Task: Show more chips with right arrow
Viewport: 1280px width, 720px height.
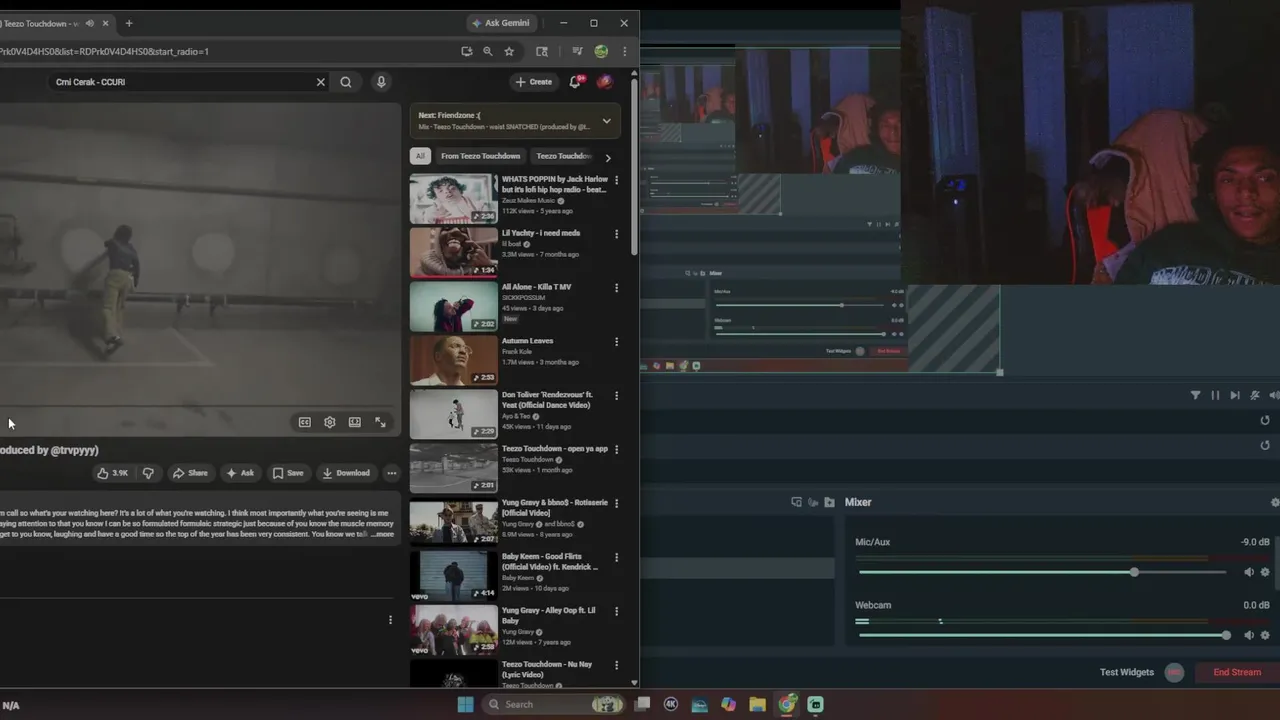Action: pyautogui.click(x=607, y=157)
